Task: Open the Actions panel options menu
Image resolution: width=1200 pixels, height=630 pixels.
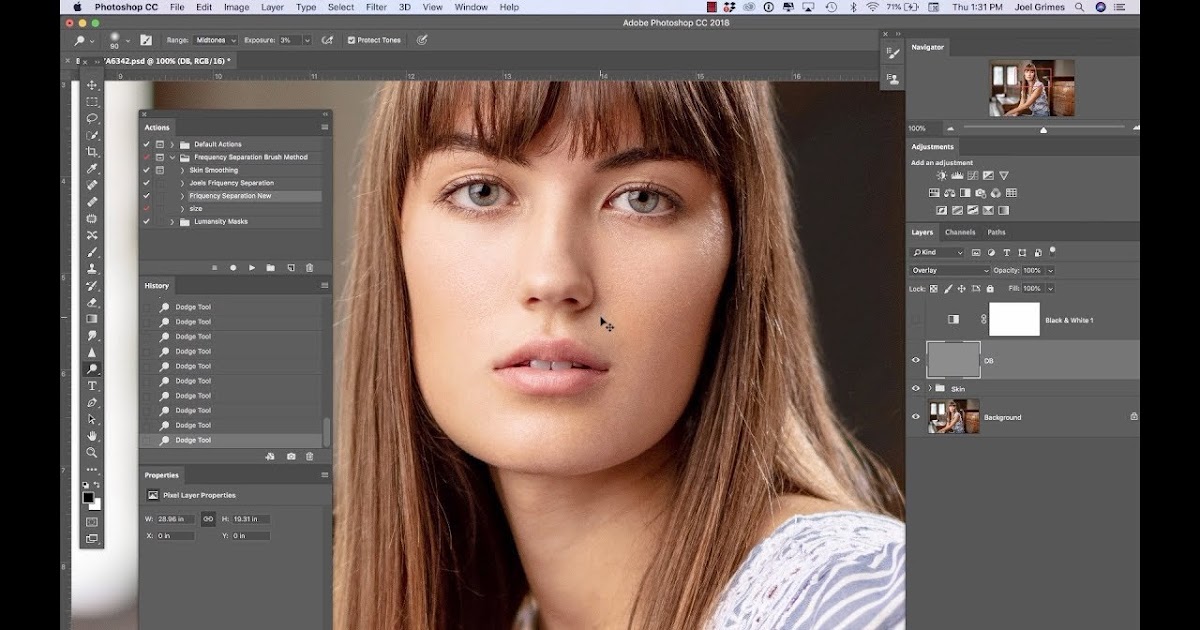Action: (x=324, y=127)
